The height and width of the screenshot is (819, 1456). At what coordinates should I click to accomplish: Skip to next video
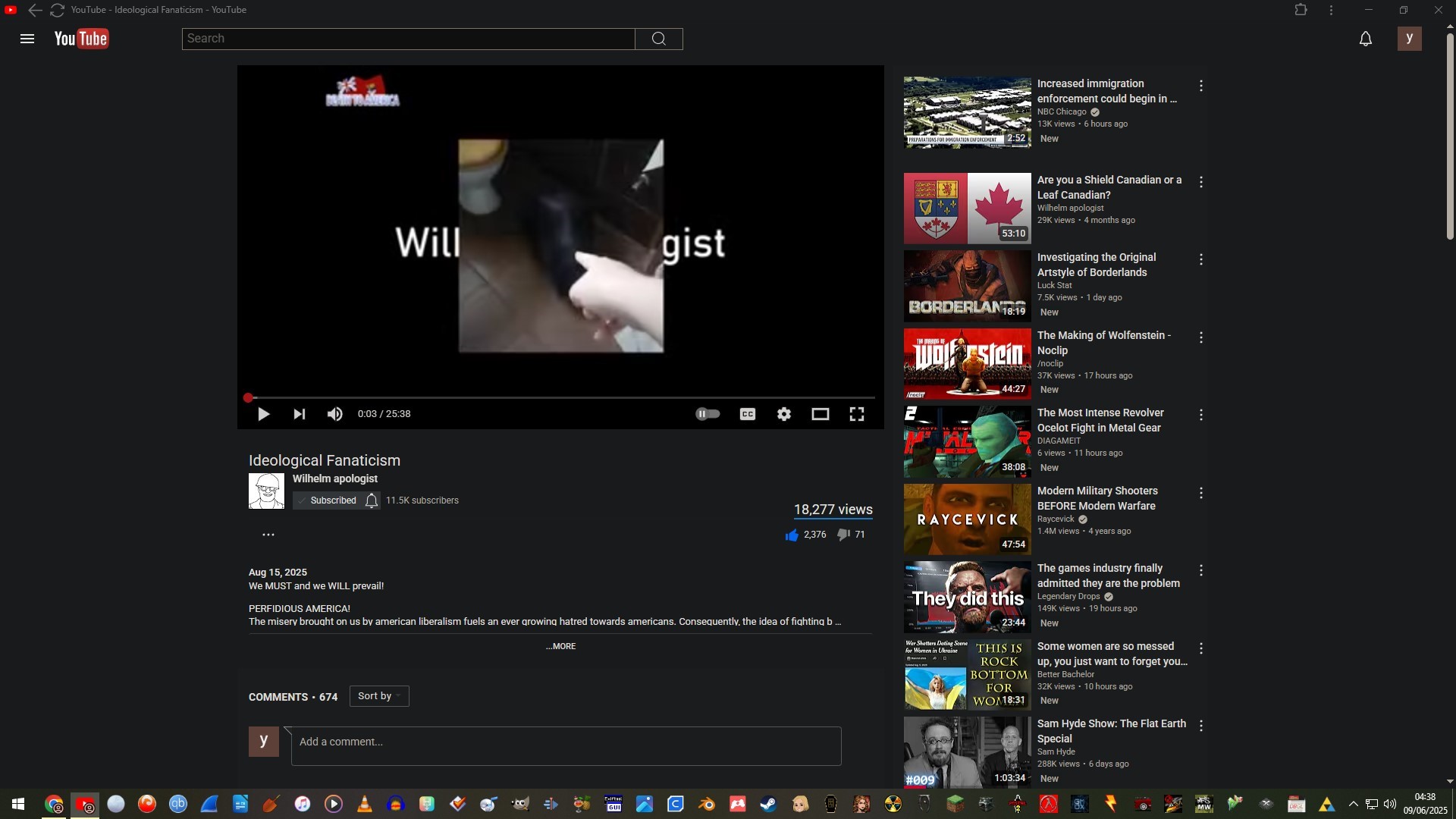[x=300, y=414]
